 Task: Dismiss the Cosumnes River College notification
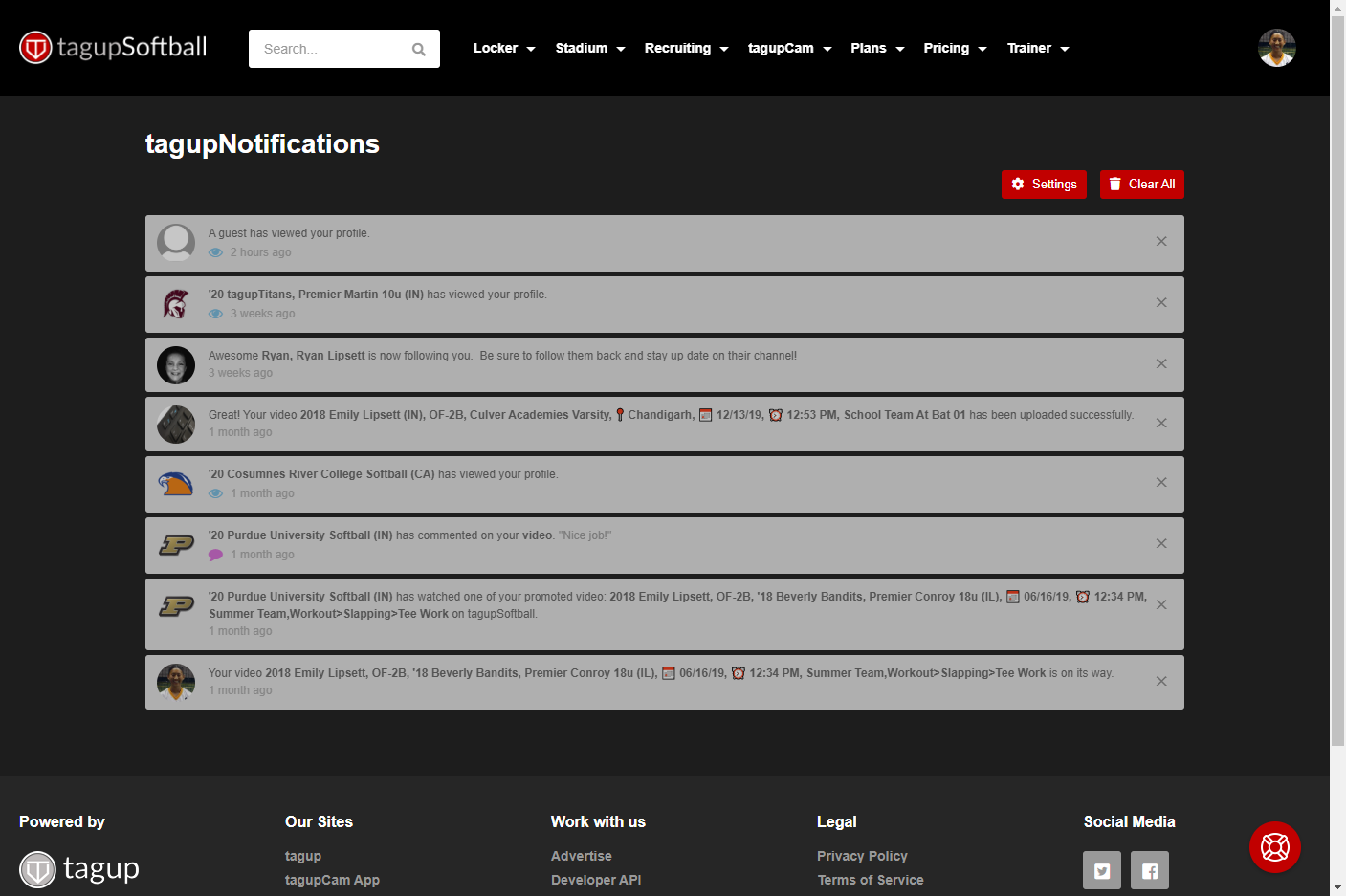tap(1161, 483)
